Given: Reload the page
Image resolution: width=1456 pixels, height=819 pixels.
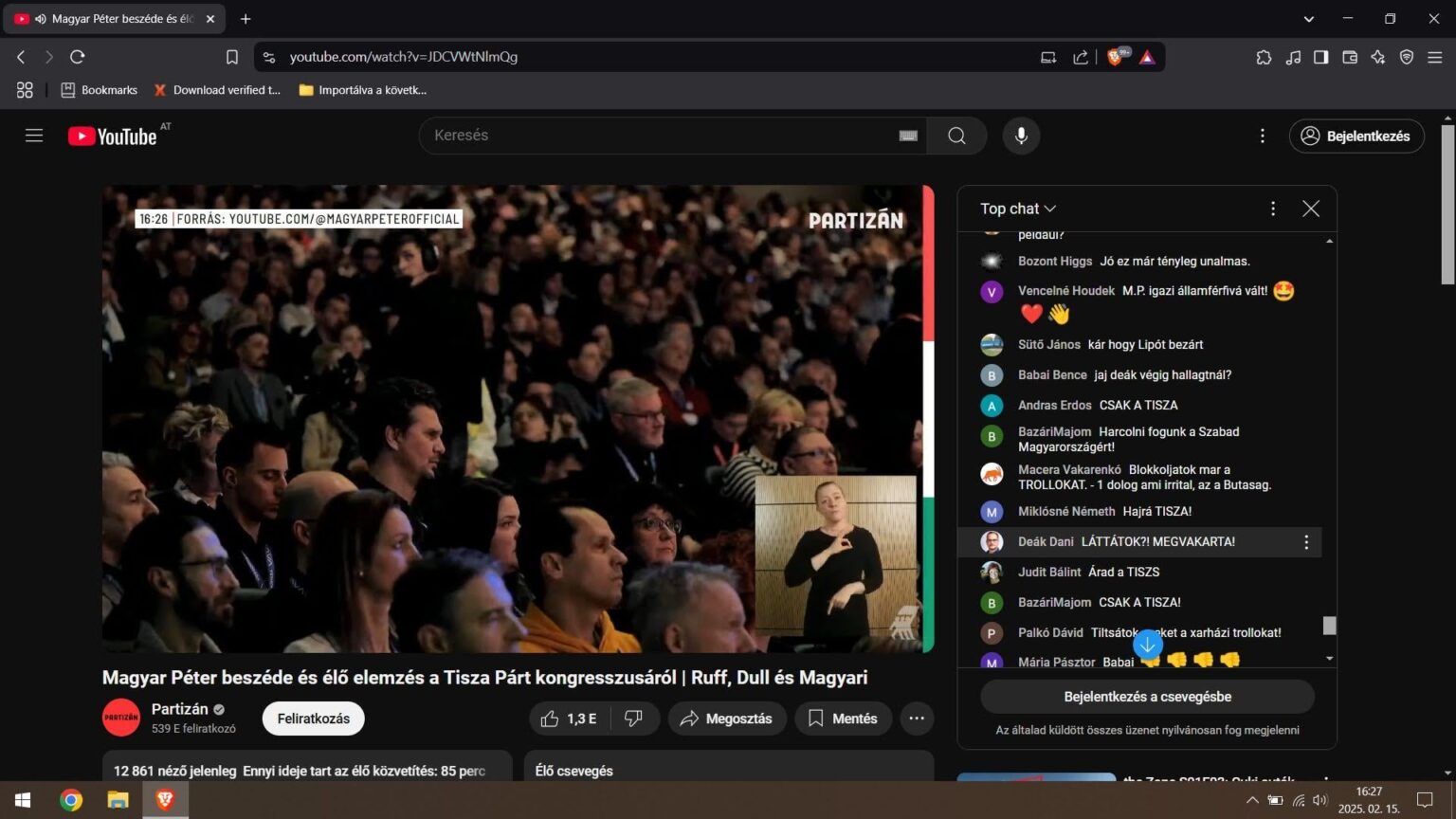Looking at the screenshot, I should pyautogui.click(x=78, y=57).
